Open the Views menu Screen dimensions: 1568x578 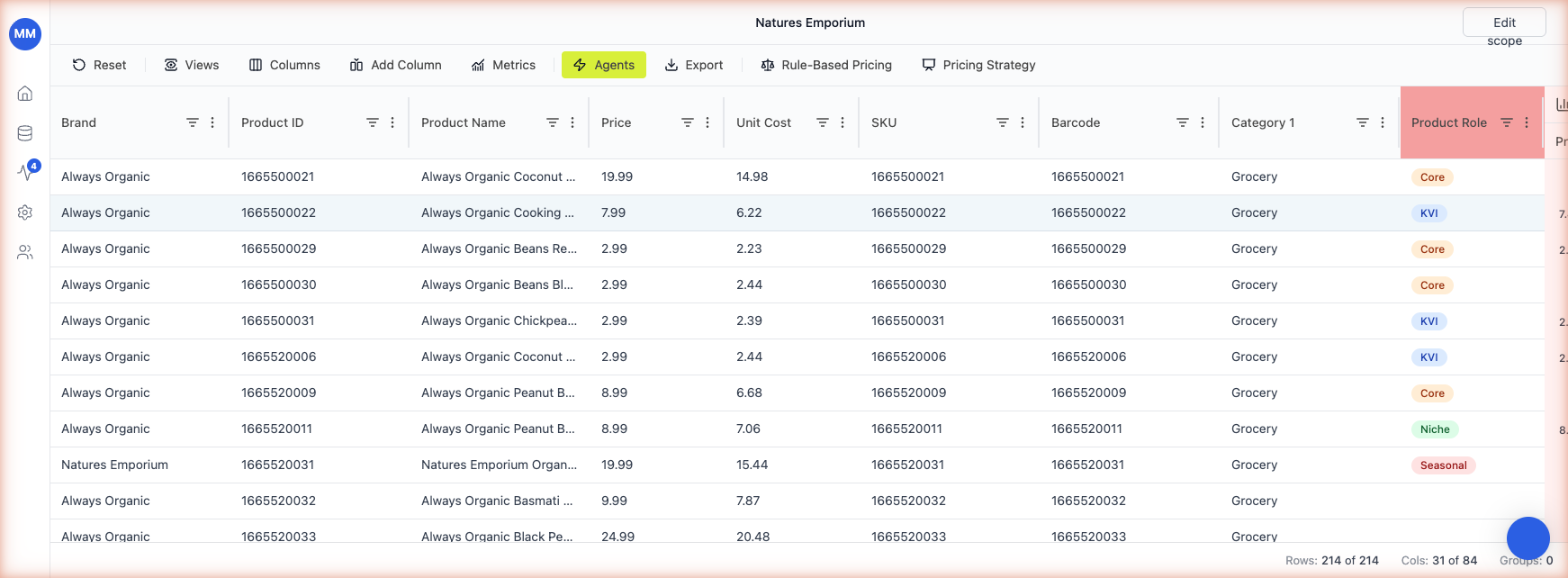pos(192,65)
